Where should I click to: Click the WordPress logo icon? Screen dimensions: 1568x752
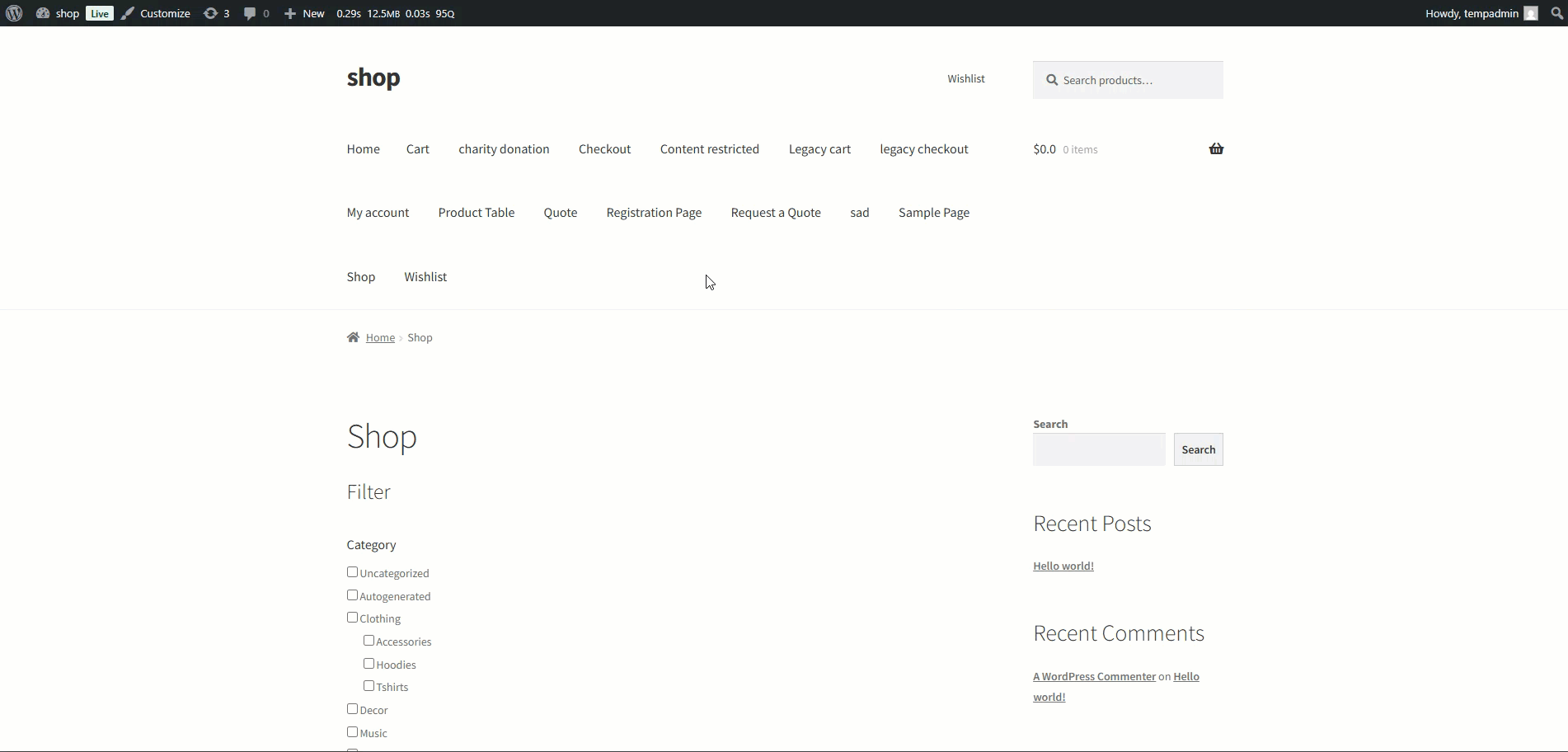pyautogui.click(x=14, y=13)
